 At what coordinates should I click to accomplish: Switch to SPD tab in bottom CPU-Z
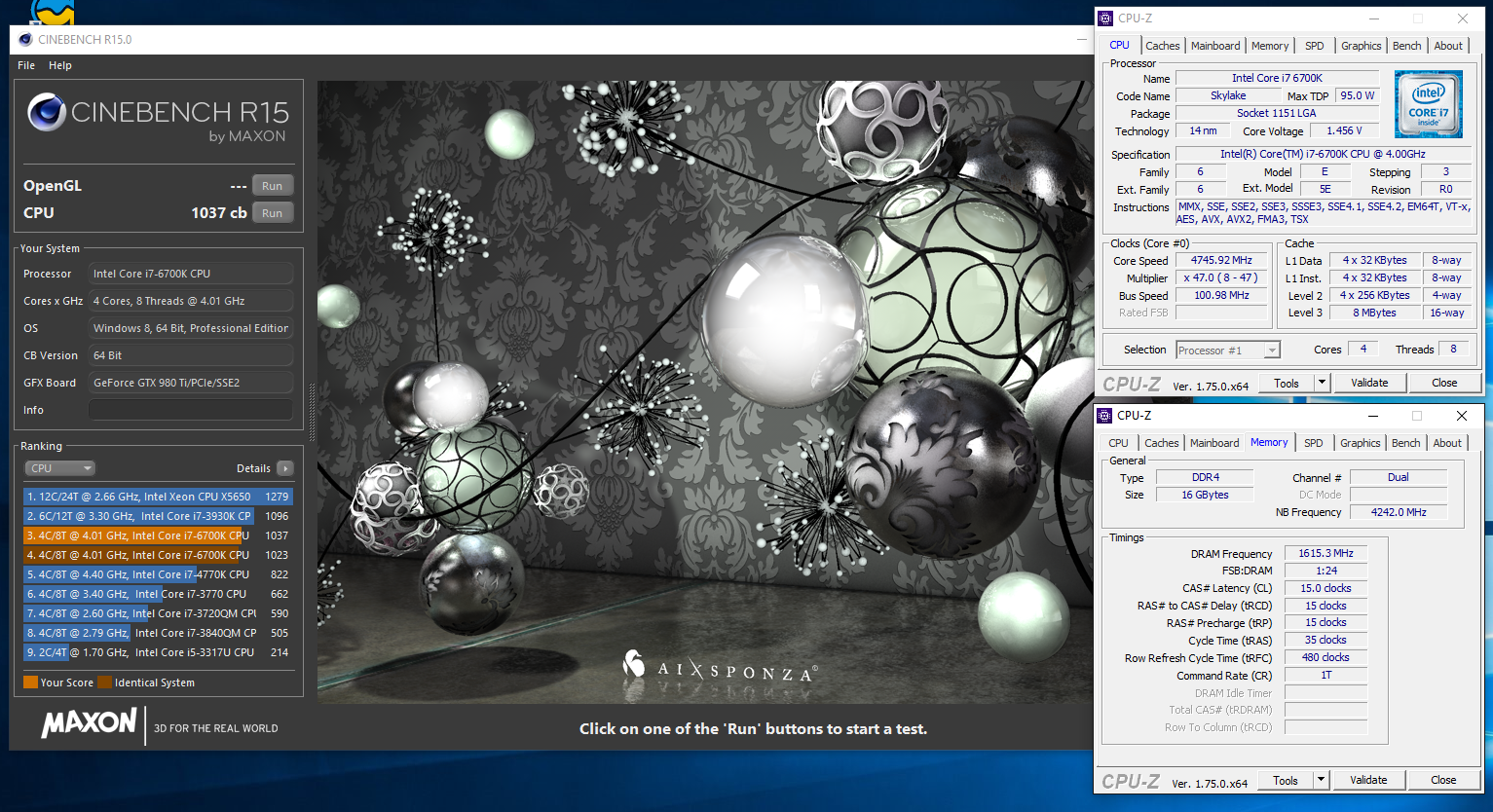(1314, 443)
